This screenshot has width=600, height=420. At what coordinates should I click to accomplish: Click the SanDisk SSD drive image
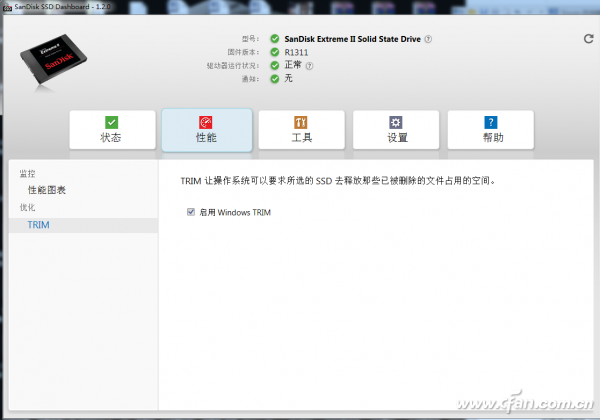click(54, 59)
